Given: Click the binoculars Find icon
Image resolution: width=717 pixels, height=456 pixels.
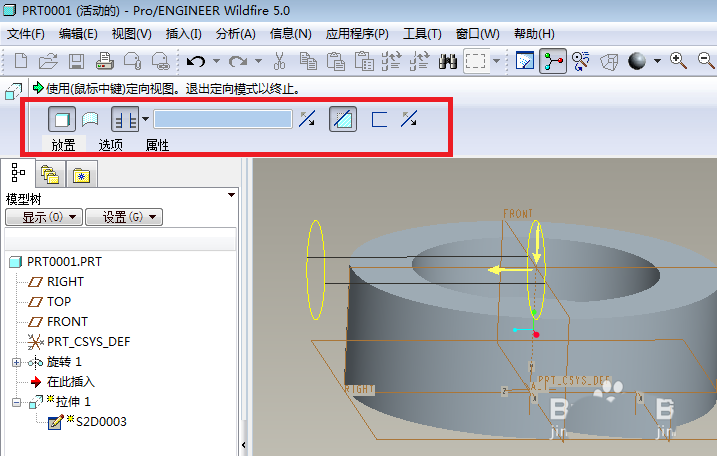Looking at the screenshot, I should click(x=448, y=61).
